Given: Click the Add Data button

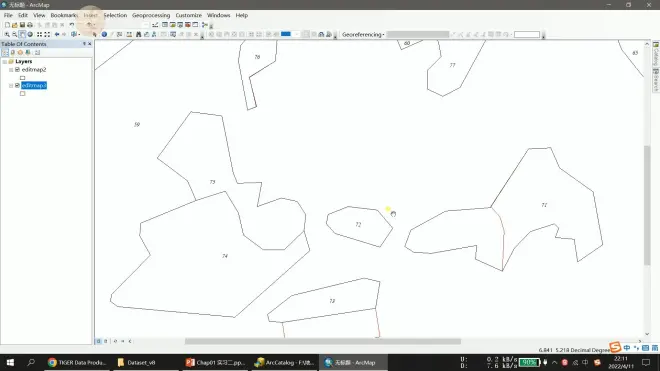Looking at the screenshot, I should coord(89,25).
